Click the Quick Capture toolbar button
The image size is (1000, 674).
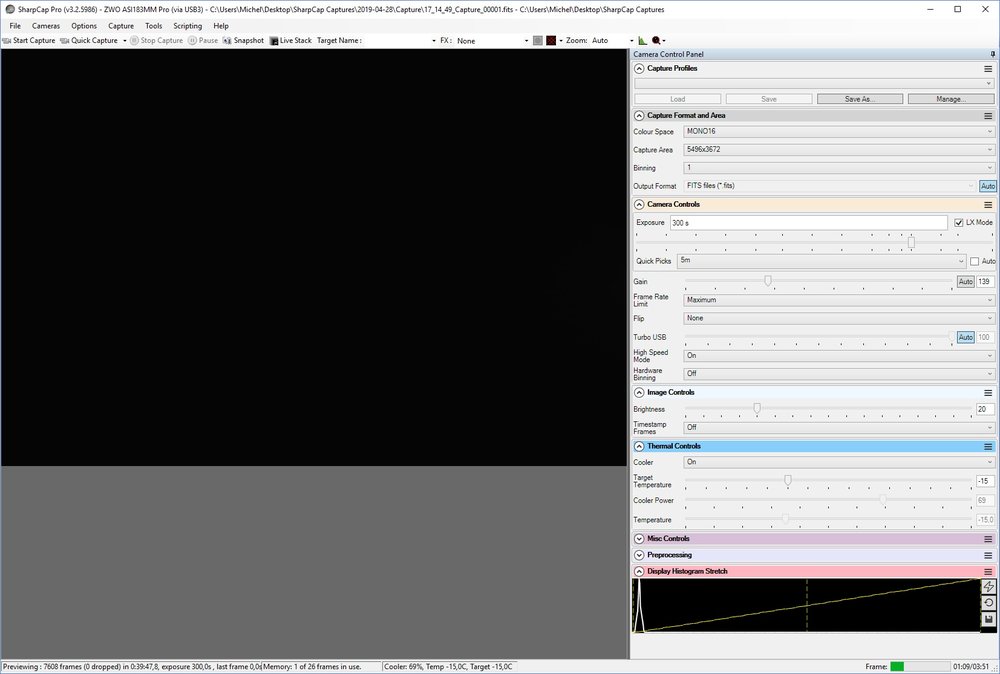click(89, 40)
